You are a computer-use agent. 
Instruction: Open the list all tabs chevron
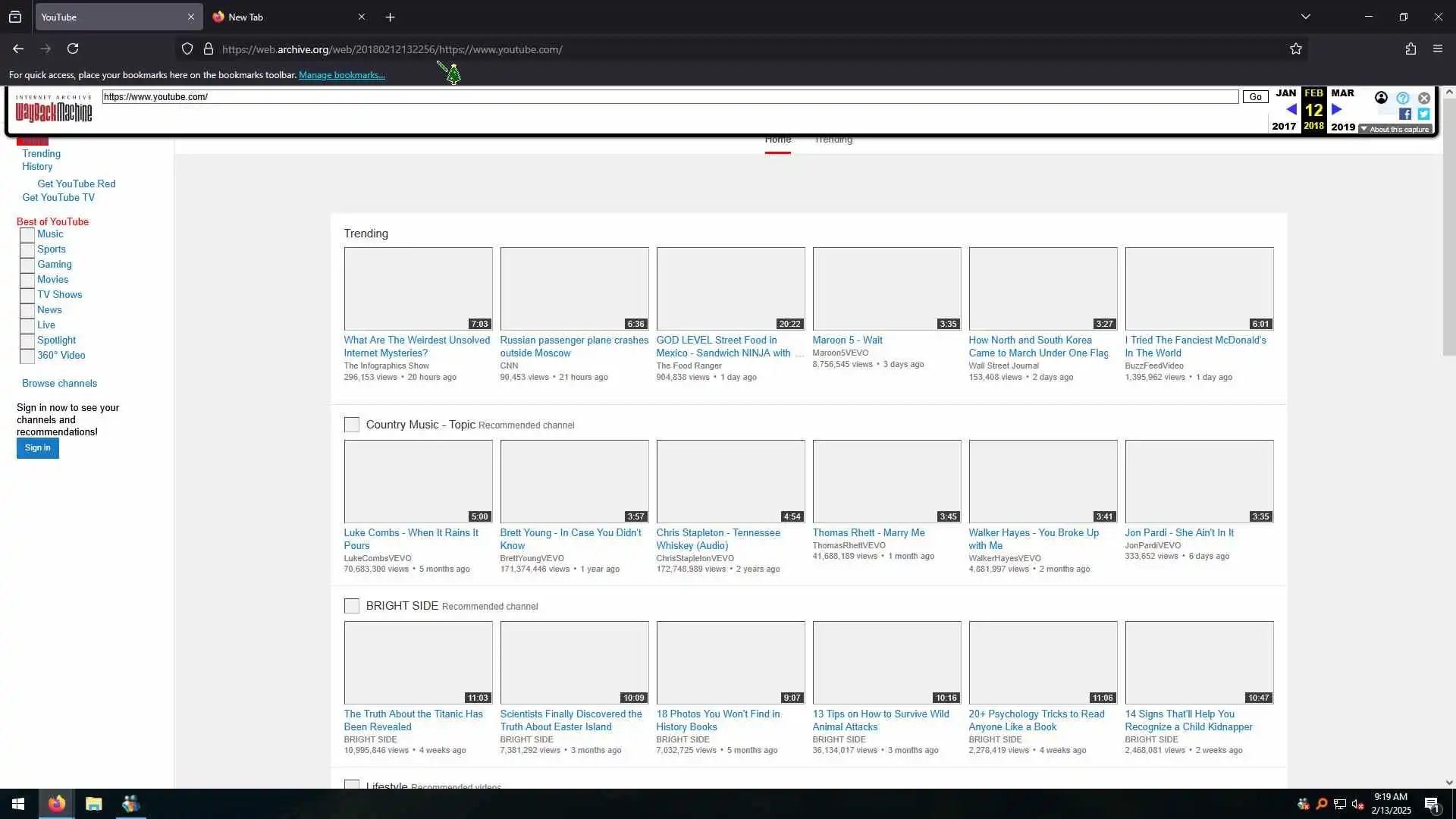tap(1305, 17)
